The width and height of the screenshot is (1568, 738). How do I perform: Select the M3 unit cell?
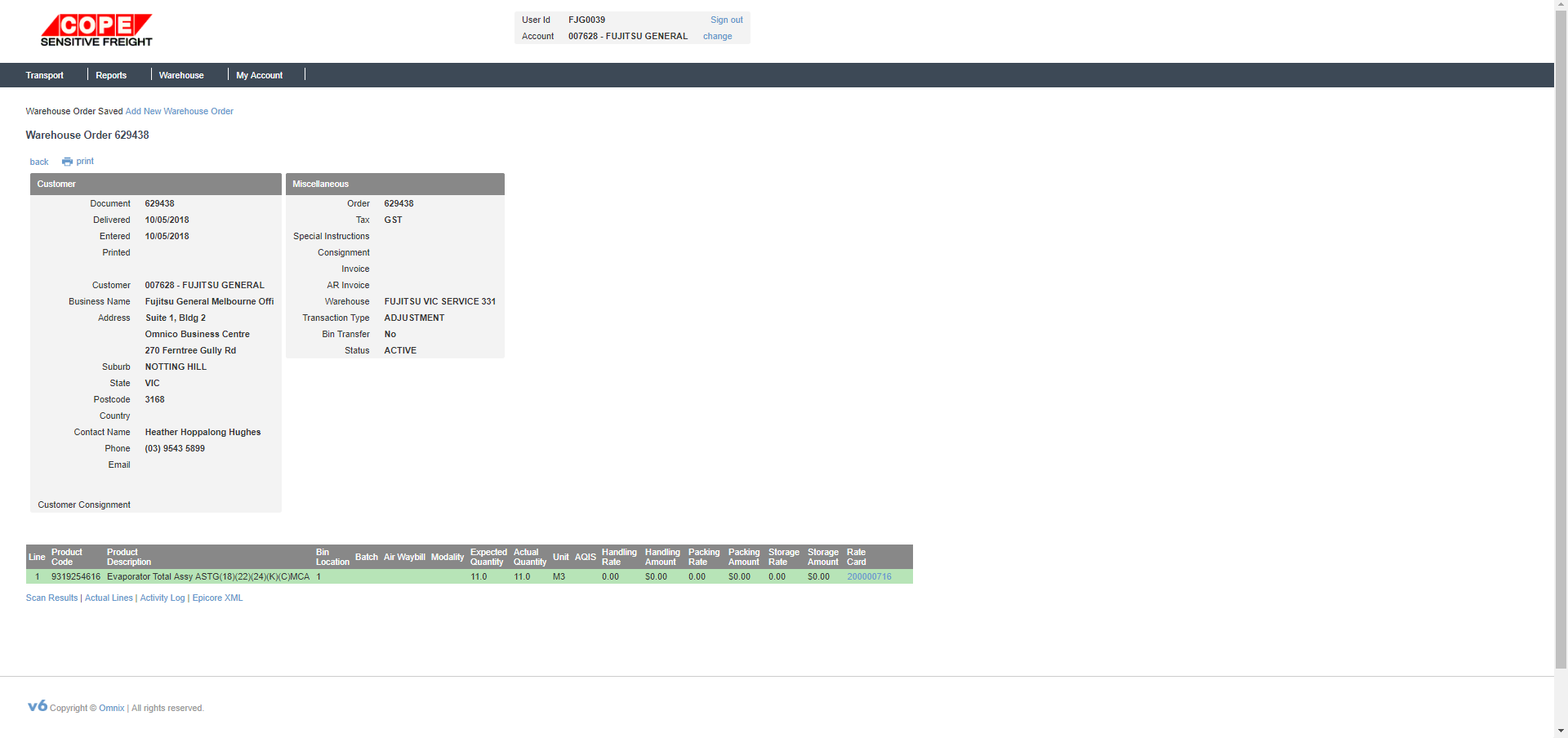[559, 576]
